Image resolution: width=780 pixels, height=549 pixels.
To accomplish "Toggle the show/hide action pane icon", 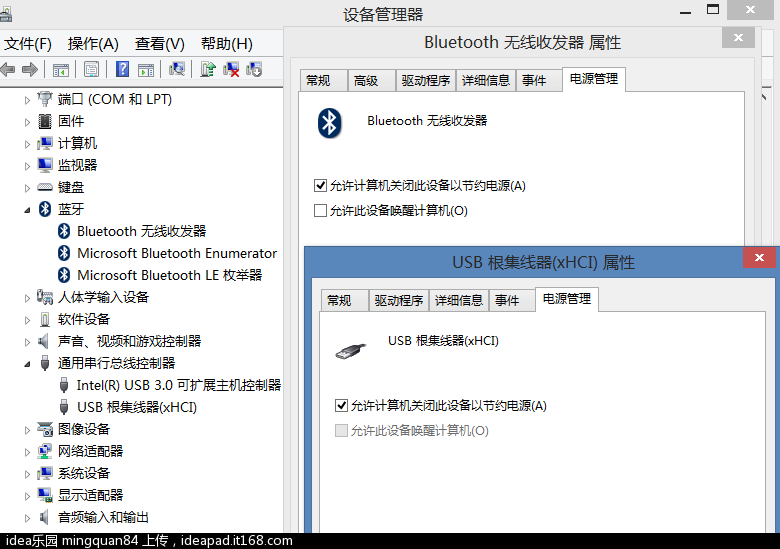I will tap(146, 70).
